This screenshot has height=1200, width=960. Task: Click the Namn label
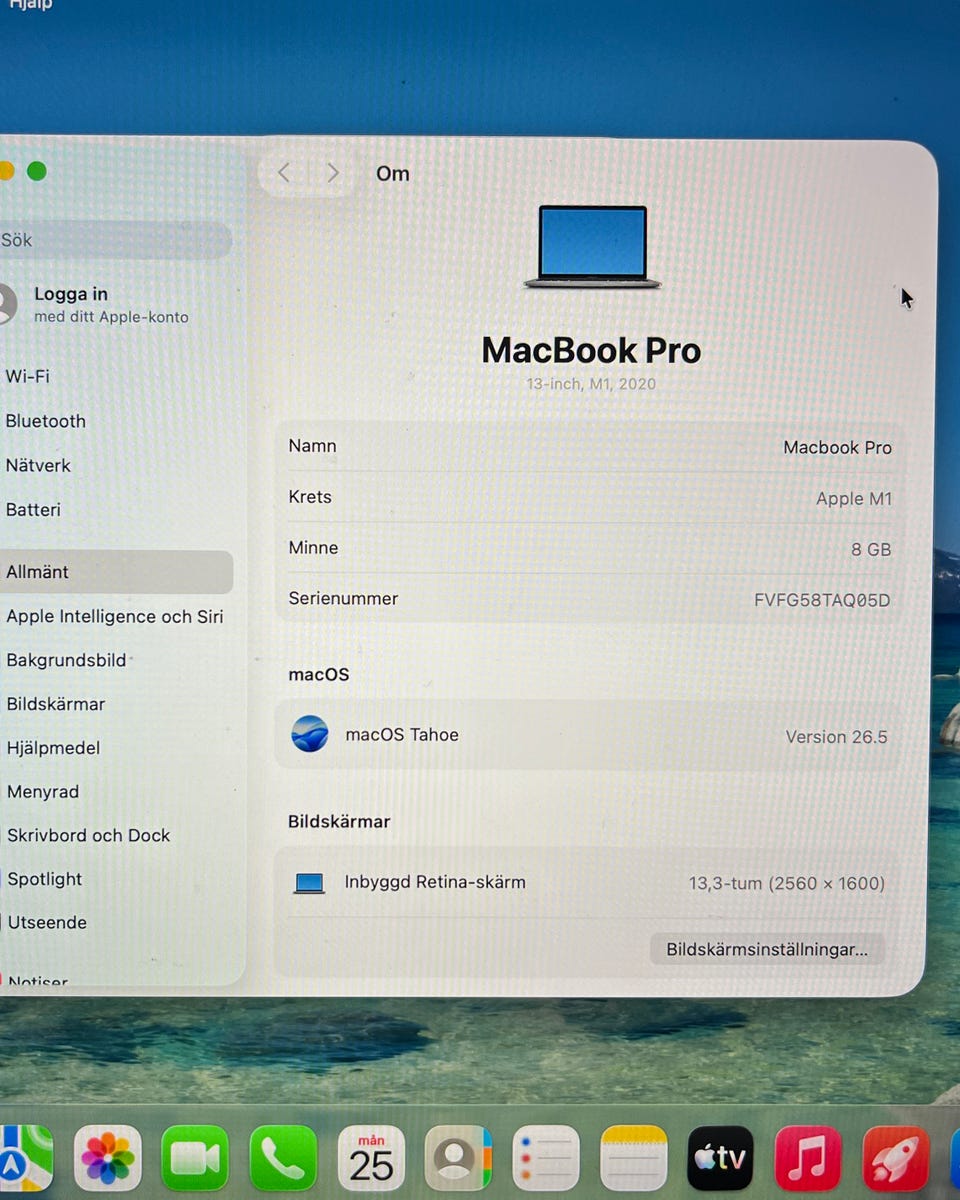tap(312, 446)
